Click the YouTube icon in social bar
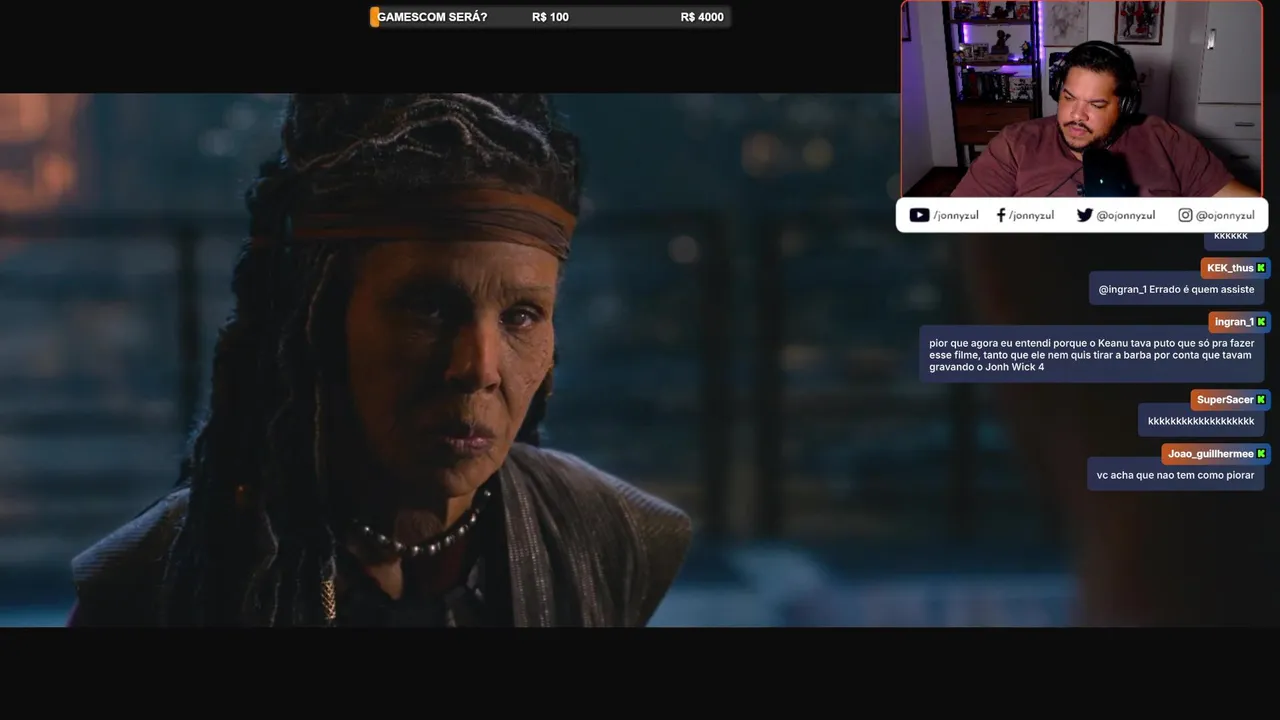1280x720 pixels. (x=919, y=215)
